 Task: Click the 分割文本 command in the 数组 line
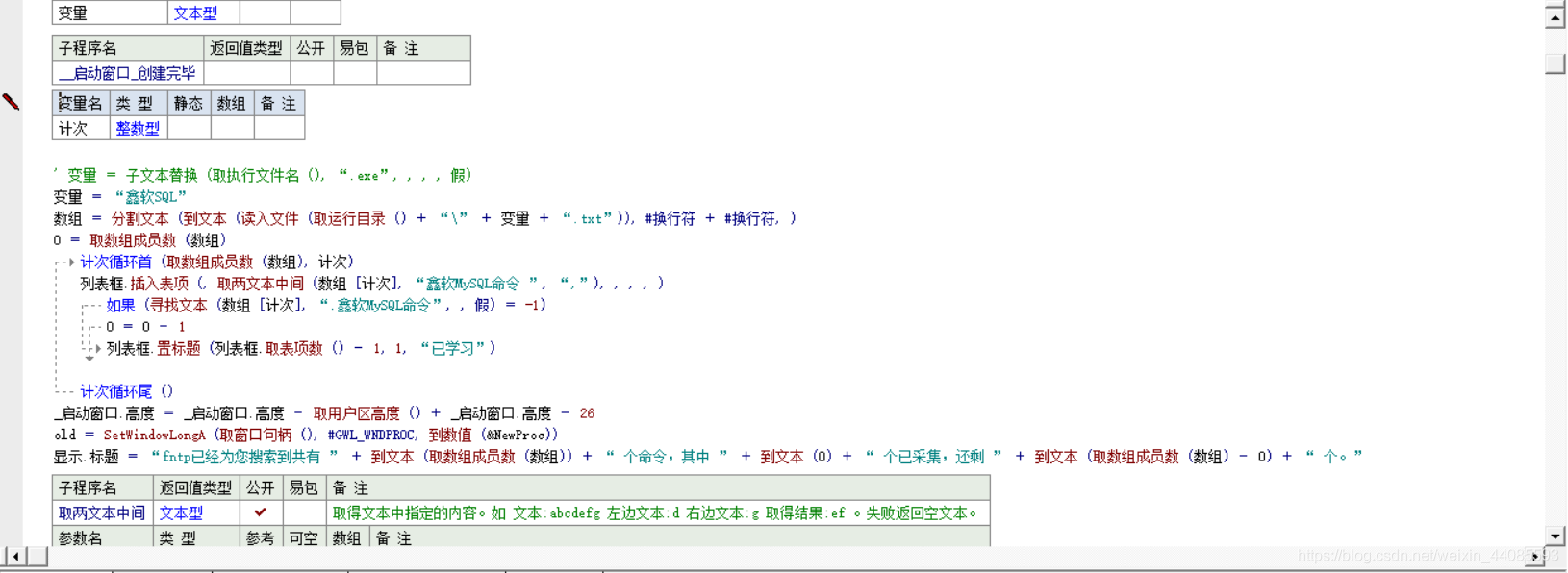click(139, 219)
